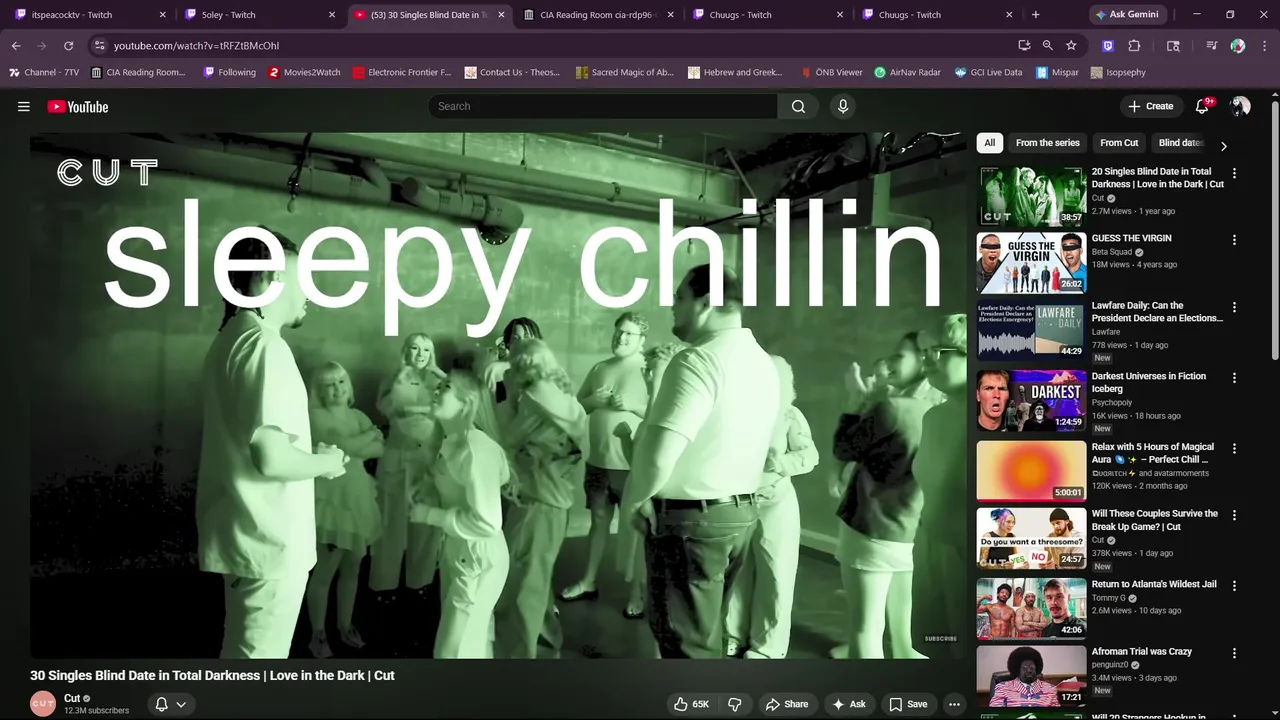Open the menu for Lawfare Daily video
The image size is (1280, 720).
click(x=1234, y=307)
